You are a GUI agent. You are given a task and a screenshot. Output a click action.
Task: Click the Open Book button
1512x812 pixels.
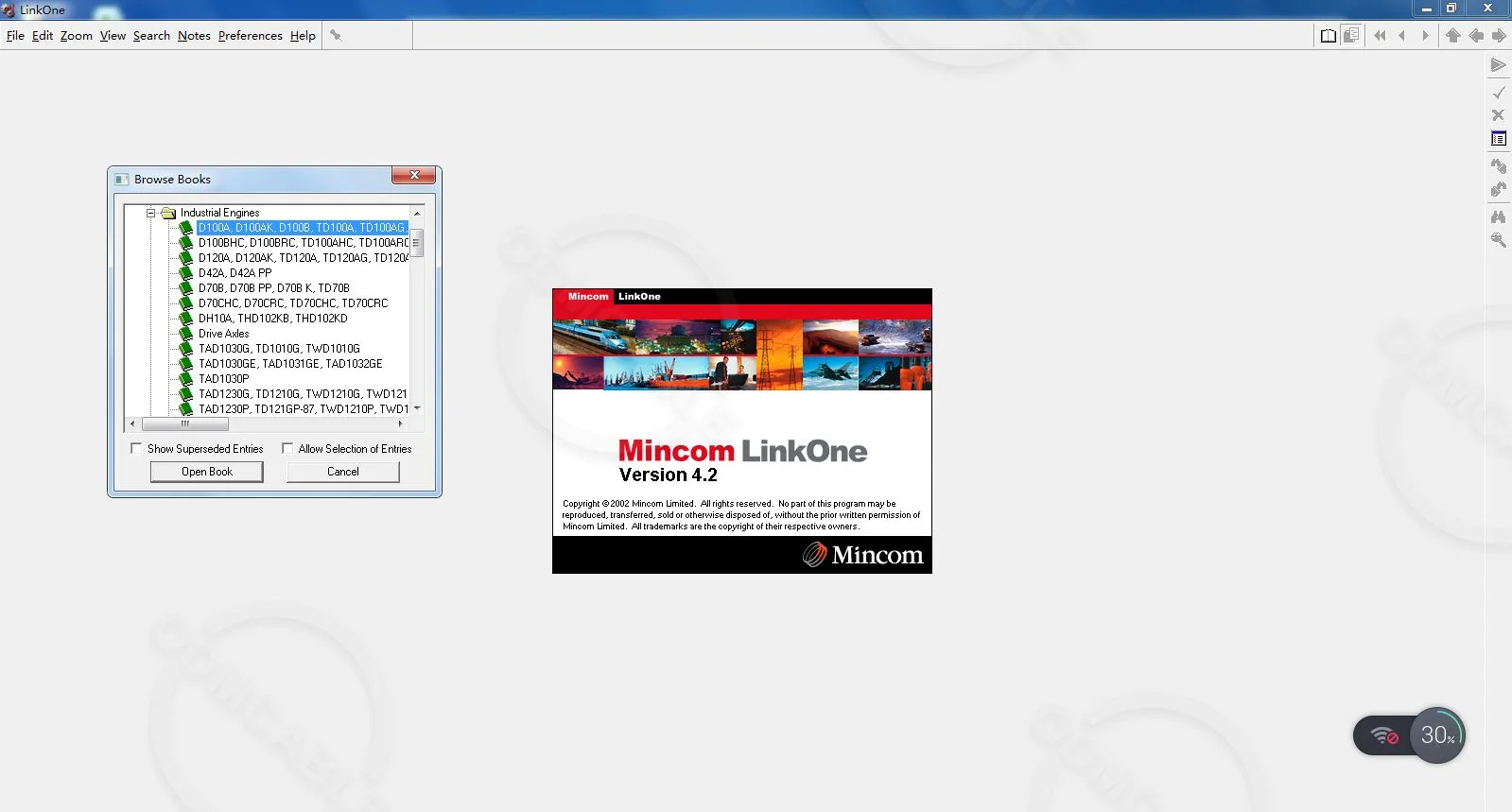(x=207, y=472)
